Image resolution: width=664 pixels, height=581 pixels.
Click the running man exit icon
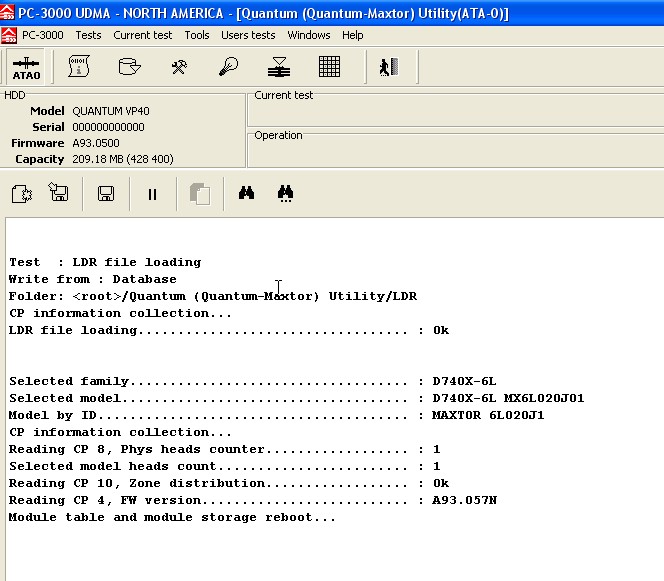click(x=389, y=67)
